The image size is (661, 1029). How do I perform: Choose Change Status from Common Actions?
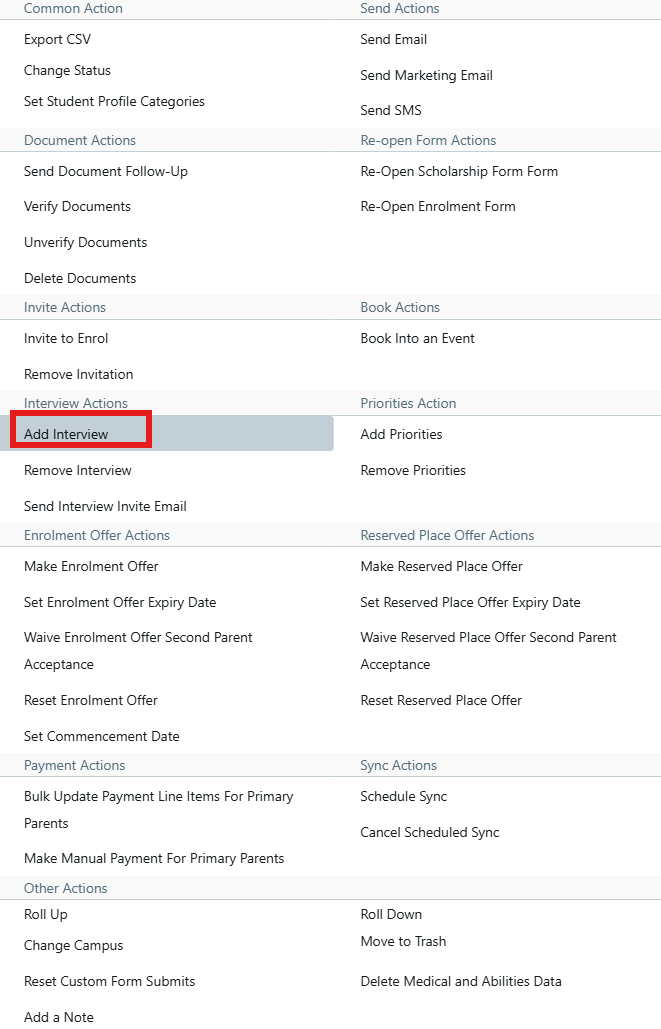67,71
